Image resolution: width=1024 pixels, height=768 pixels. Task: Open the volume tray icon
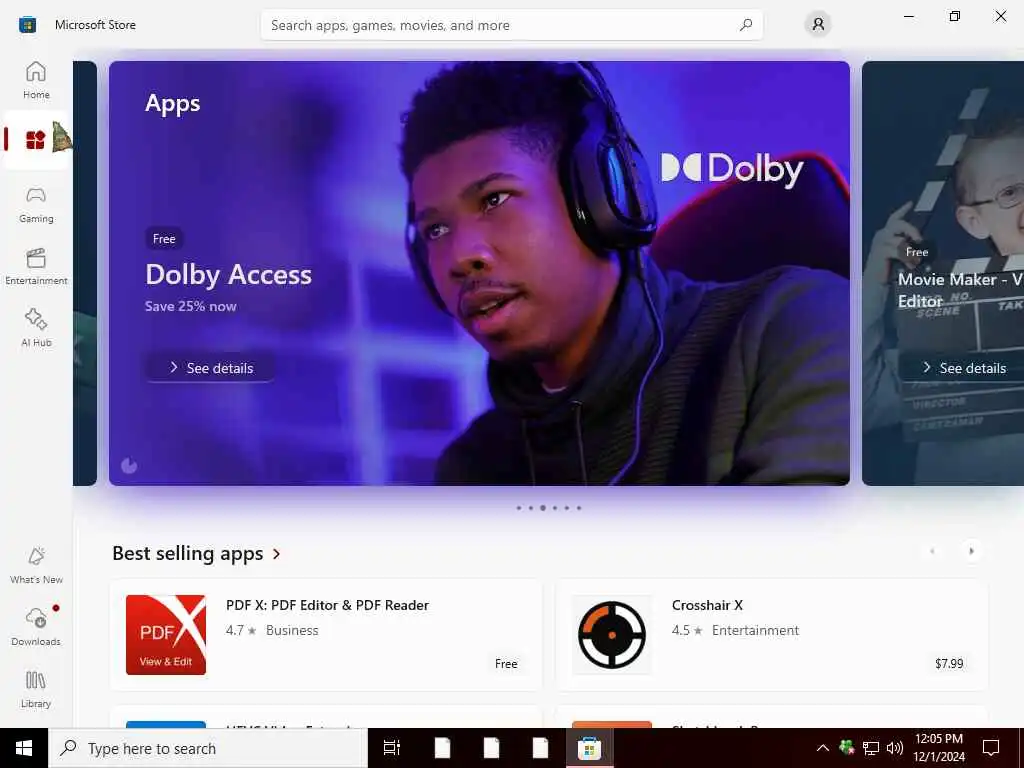point(895,748)
